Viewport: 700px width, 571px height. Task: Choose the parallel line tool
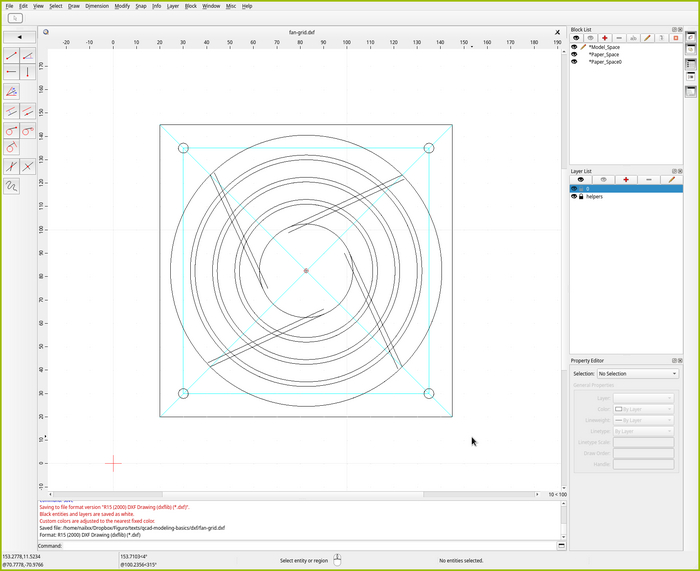pyautogui.click(x=11, y=111)
